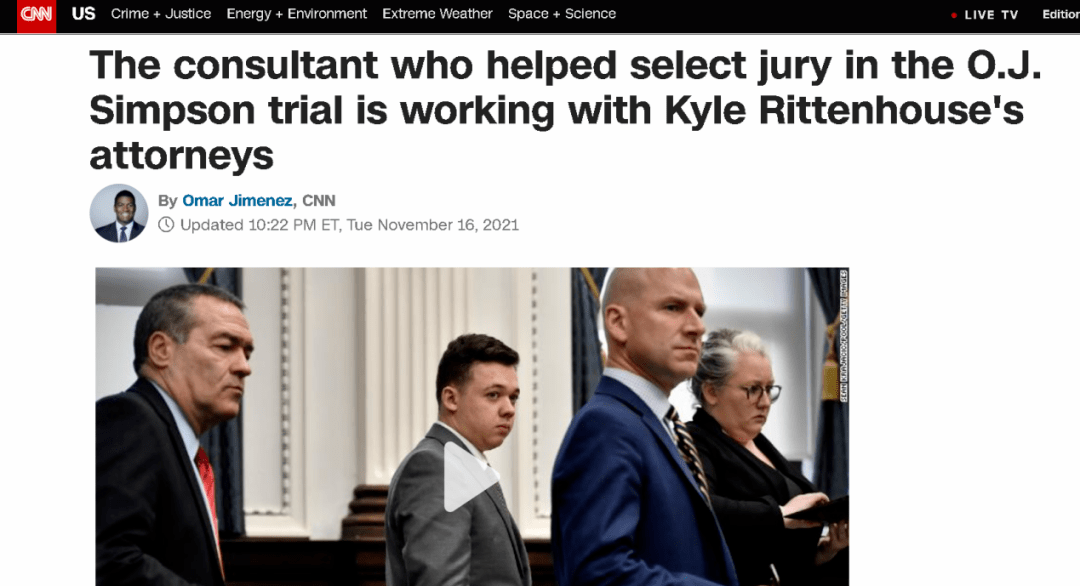Click the author's profile photo

tap(118, 213)
